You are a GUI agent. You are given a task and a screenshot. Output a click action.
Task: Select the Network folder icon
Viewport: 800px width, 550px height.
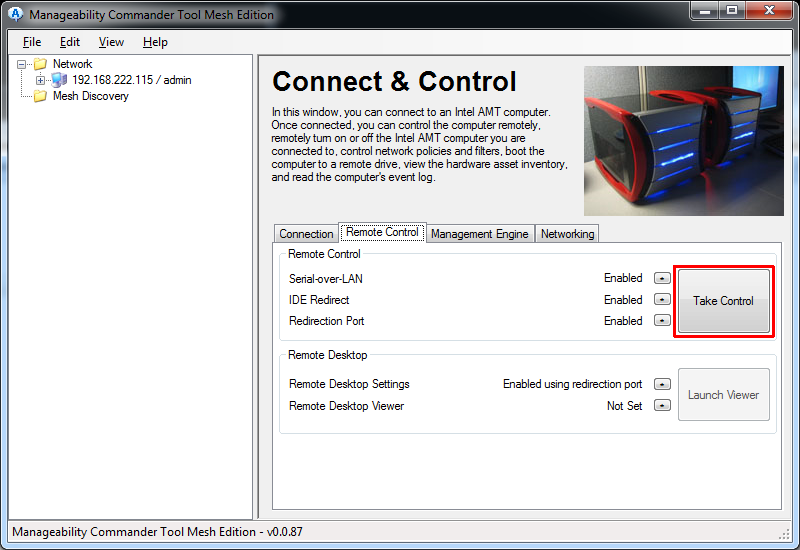pyautogui.click(x=40, y=64)
